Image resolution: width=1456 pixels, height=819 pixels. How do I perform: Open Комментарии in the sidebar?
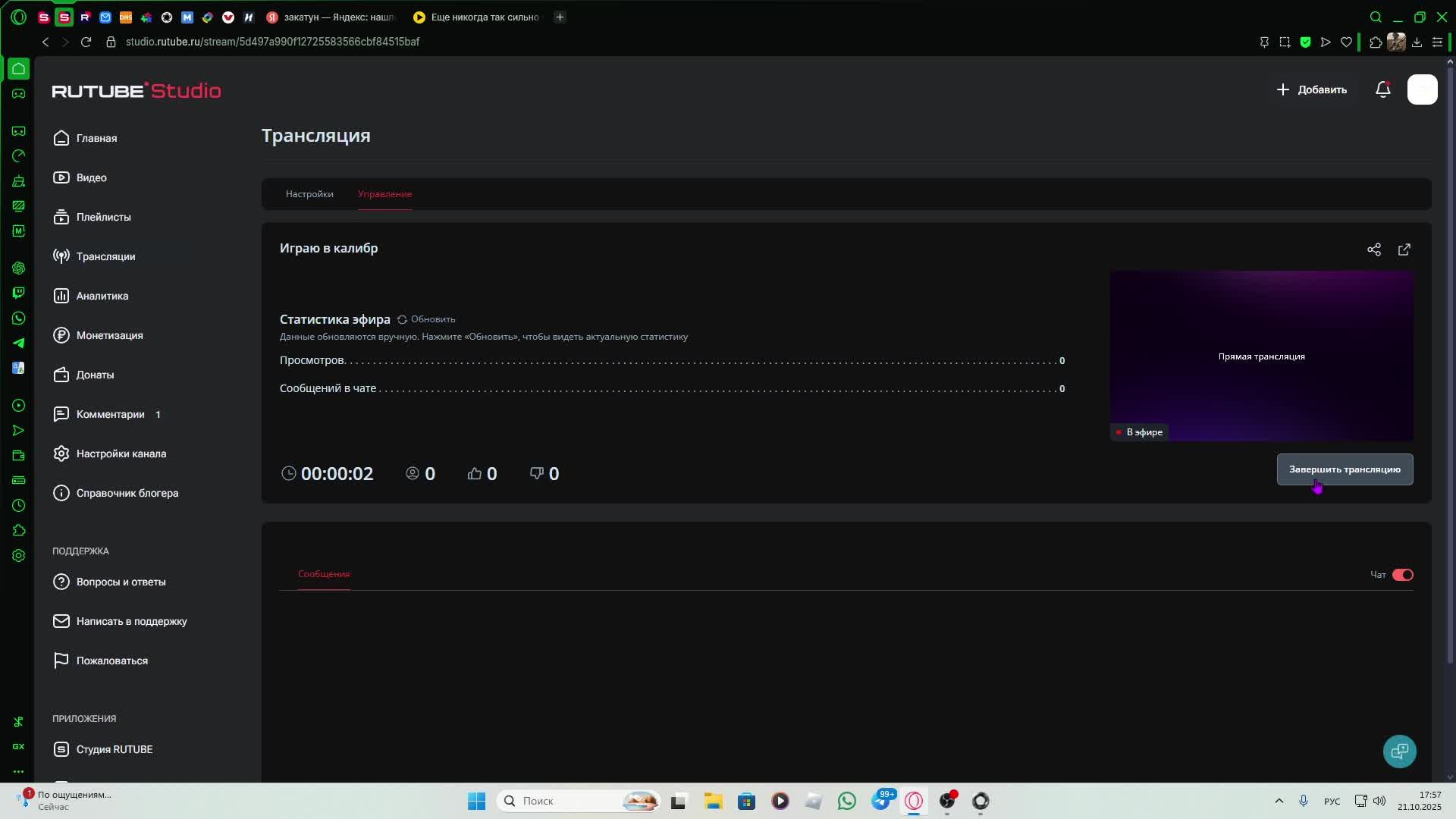pos(110,414)
